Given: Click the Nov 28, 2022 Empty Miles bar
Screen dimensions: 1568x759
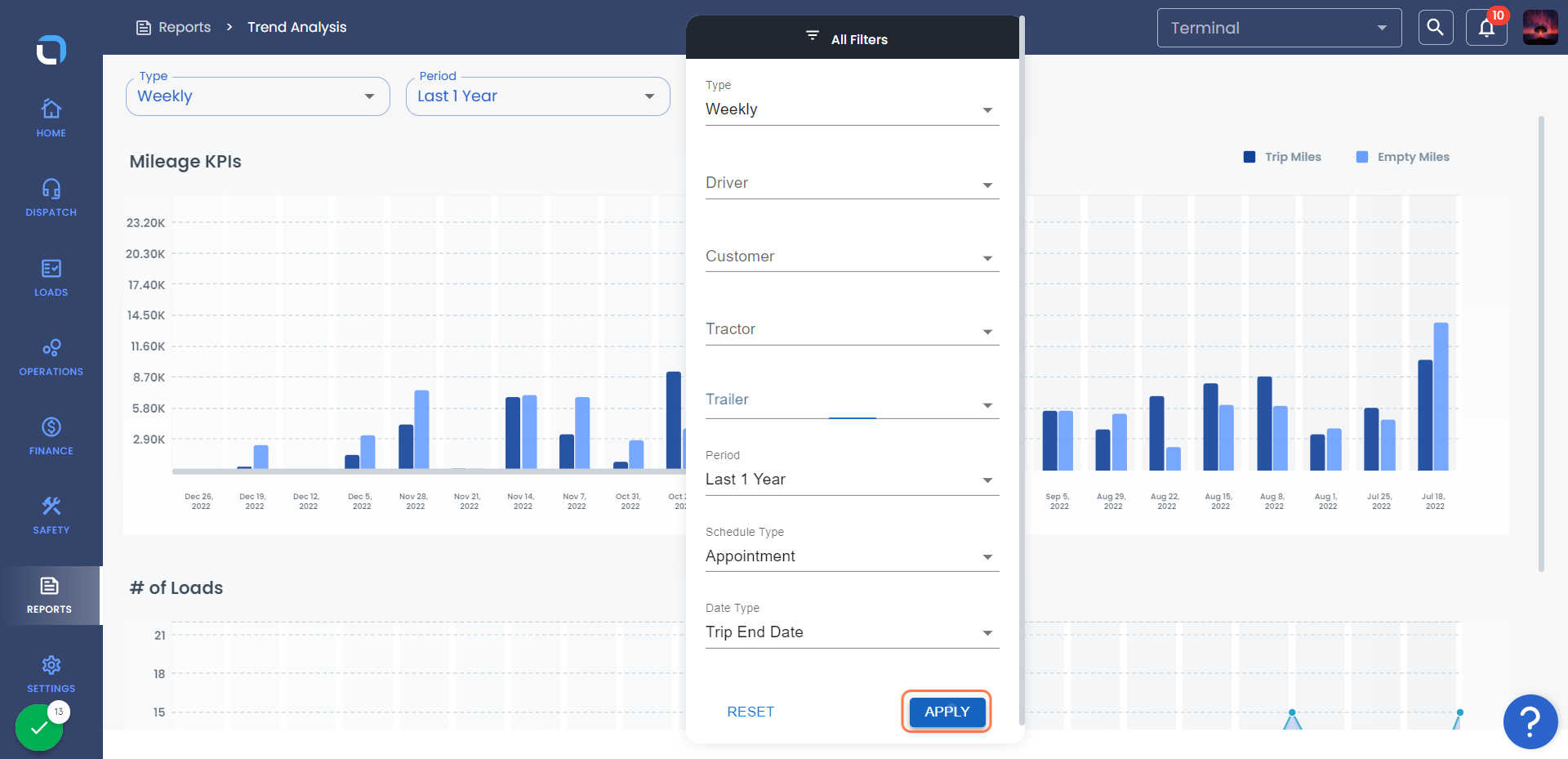Looking at the screenshot, I should (x=422, y=430).
